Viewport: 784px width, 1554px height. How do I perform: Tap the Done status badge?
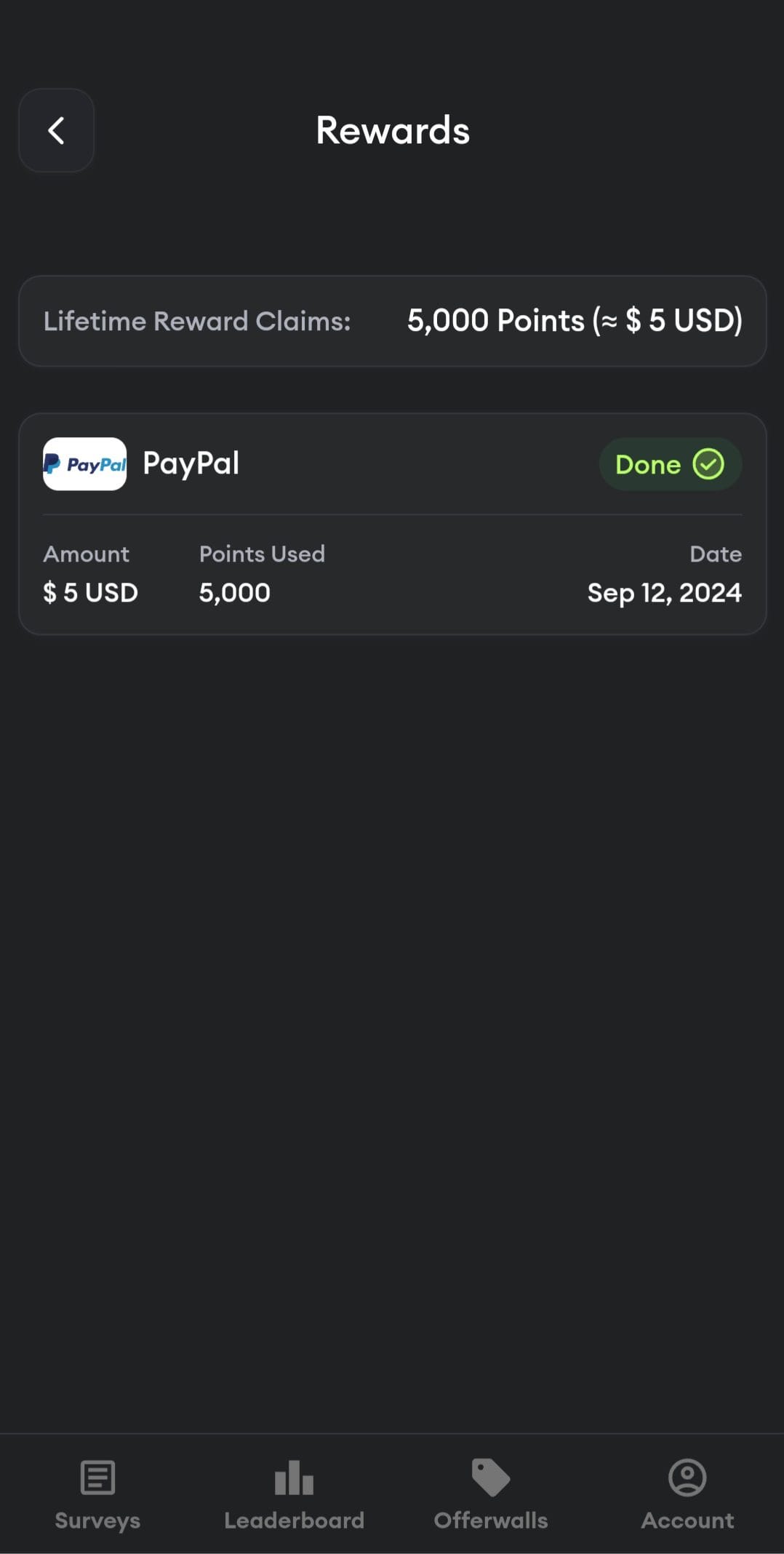[x=670, y=464]
